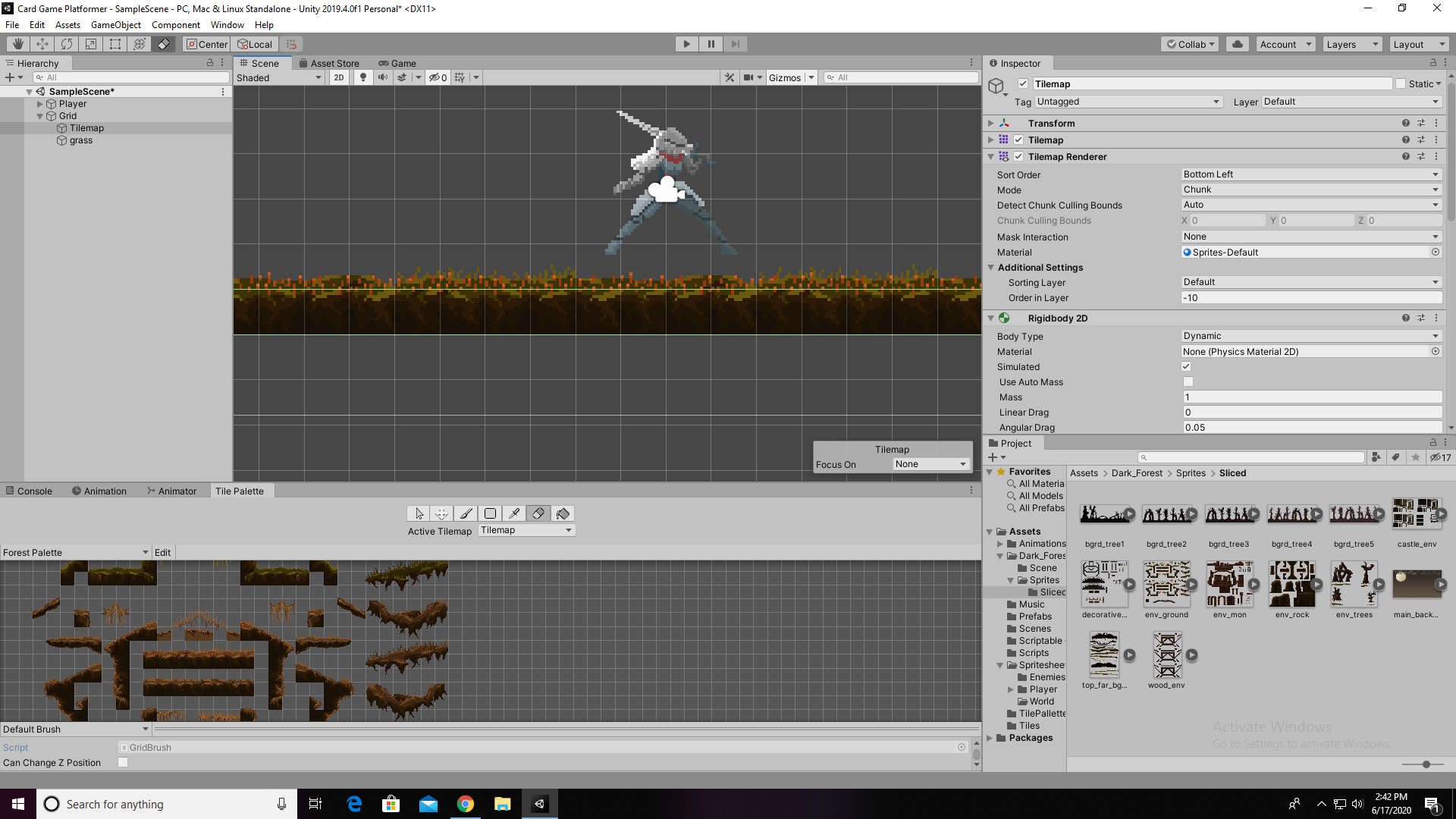Open the Forest Palette dropdown
The image size is (1456, 819).
[75, 553]
